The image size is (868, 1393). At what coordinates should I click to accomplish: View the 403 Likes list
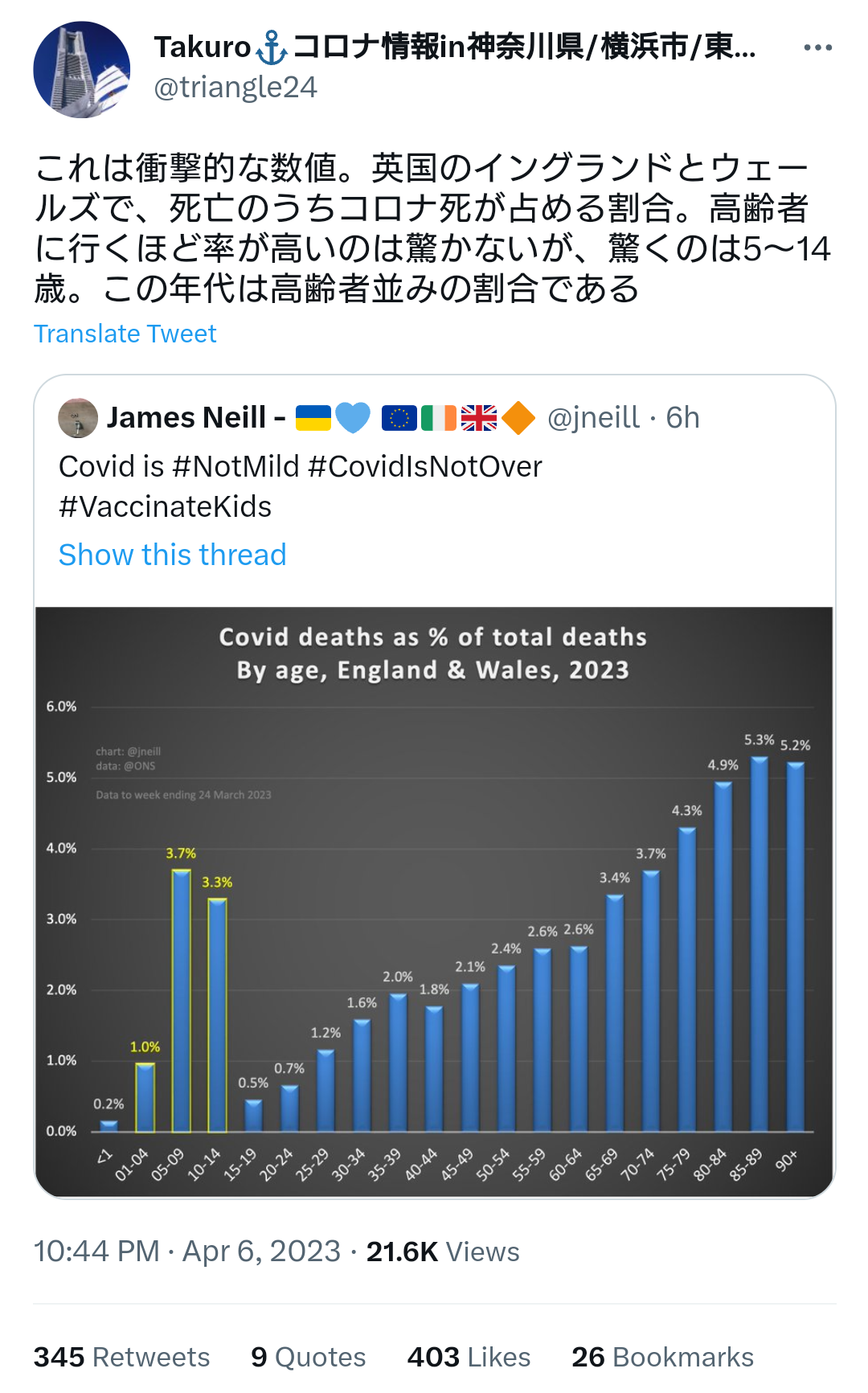click(469, 1357)
